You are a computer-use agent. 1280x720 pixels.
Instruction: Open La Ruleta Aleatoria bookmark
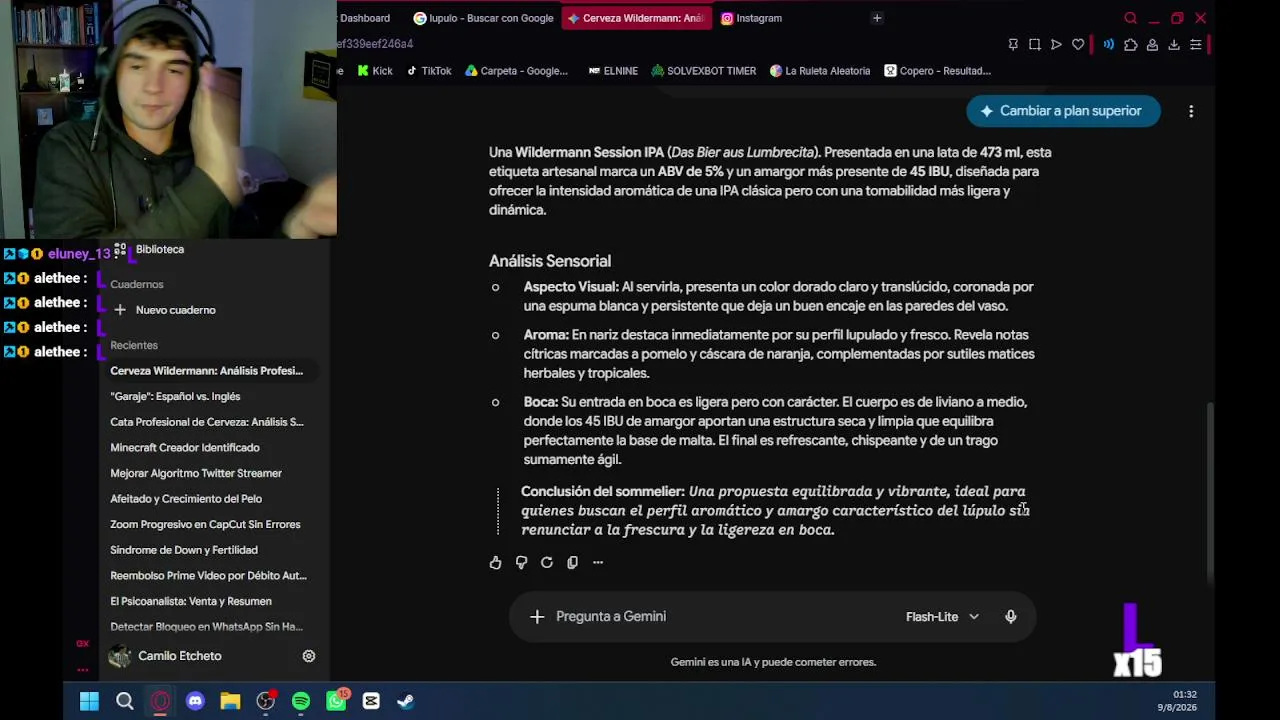click(x=820, y=71)
